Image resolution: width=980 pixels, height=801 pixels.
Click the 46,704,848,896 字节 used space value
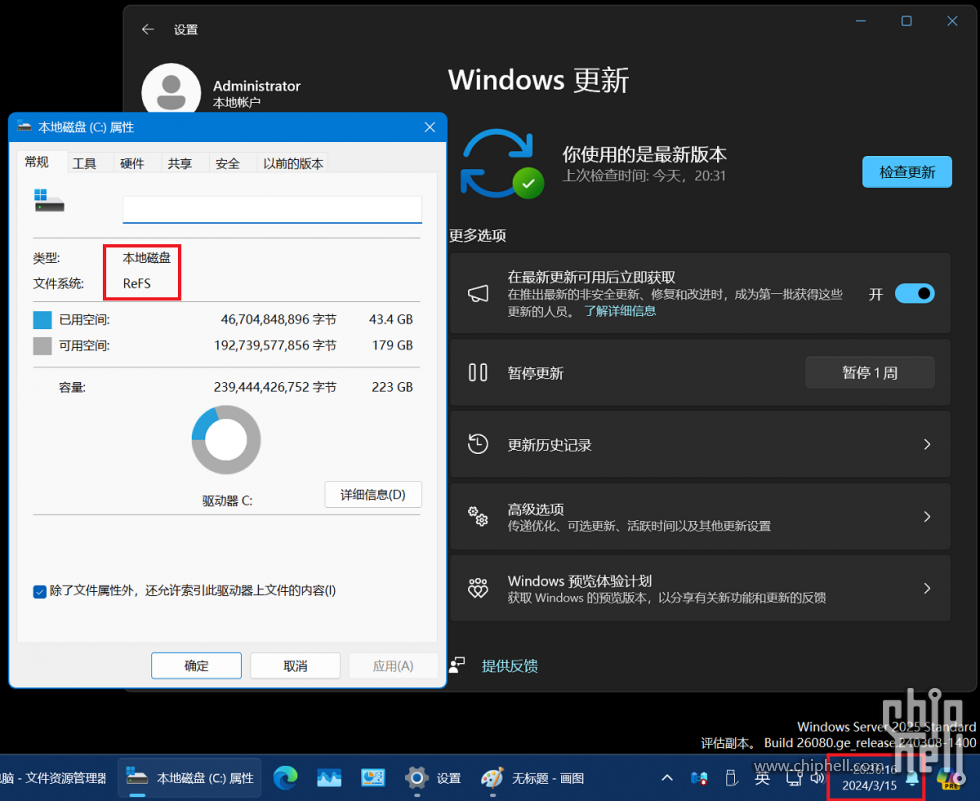tap(279, 319)
